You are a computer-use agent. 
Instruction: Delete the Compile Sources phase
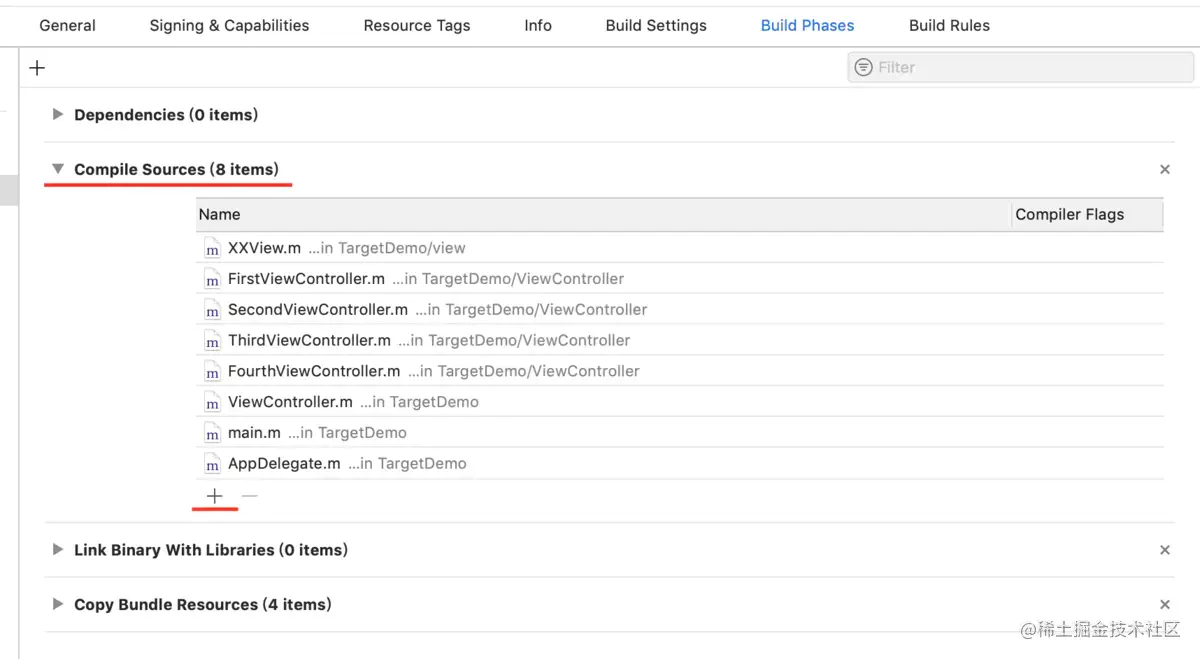pos(1164,170)
